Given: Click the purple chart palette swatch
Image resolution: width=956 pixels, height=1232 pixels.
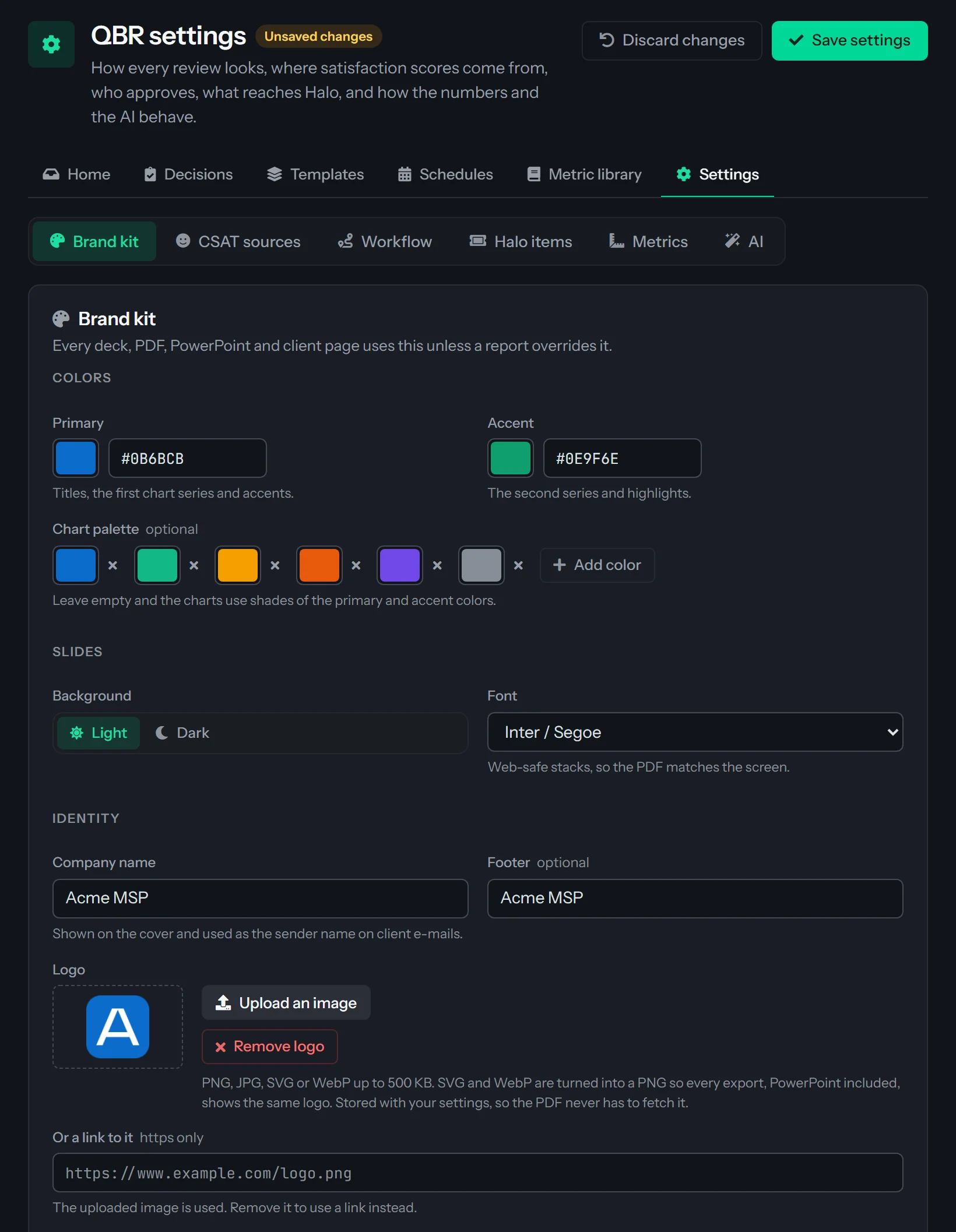Looking at the screenshot, I should [x=400, y=565].
